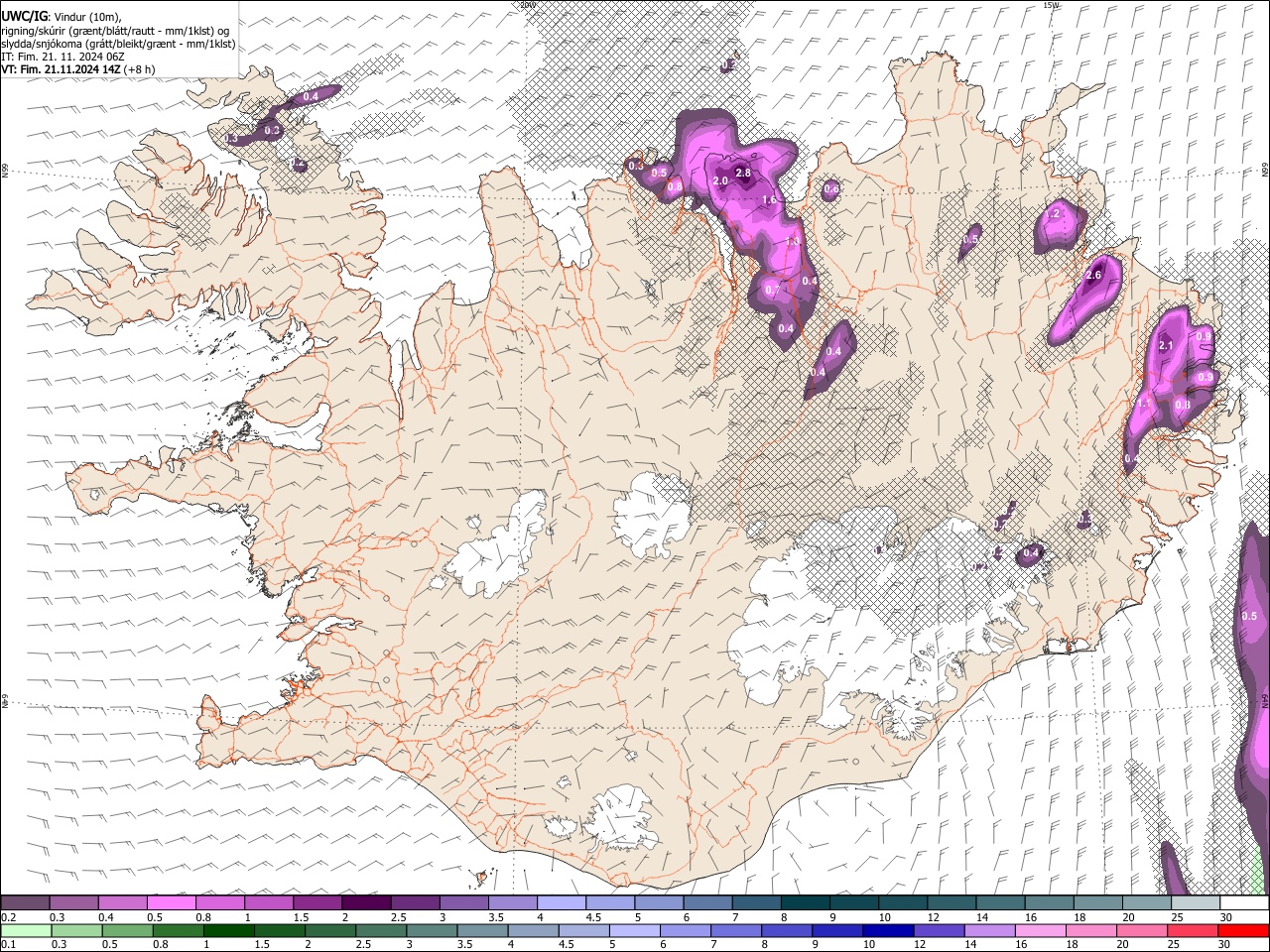
Task: Select snow legend swatch between 0.3 and 0.4
Action: click(73, 903)
